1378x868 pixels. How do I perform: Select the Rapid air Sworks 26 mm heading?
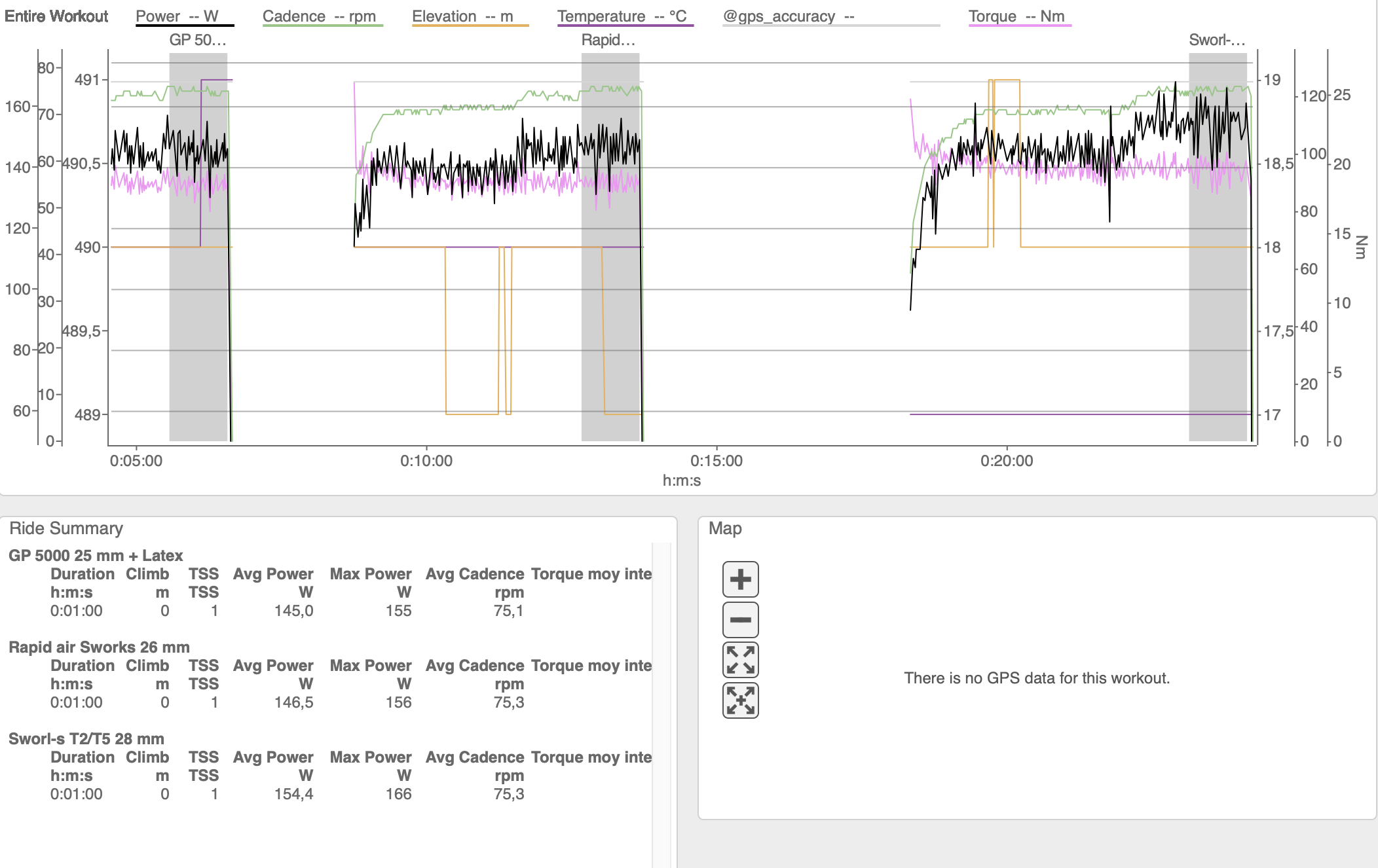(x=99, y=647)
